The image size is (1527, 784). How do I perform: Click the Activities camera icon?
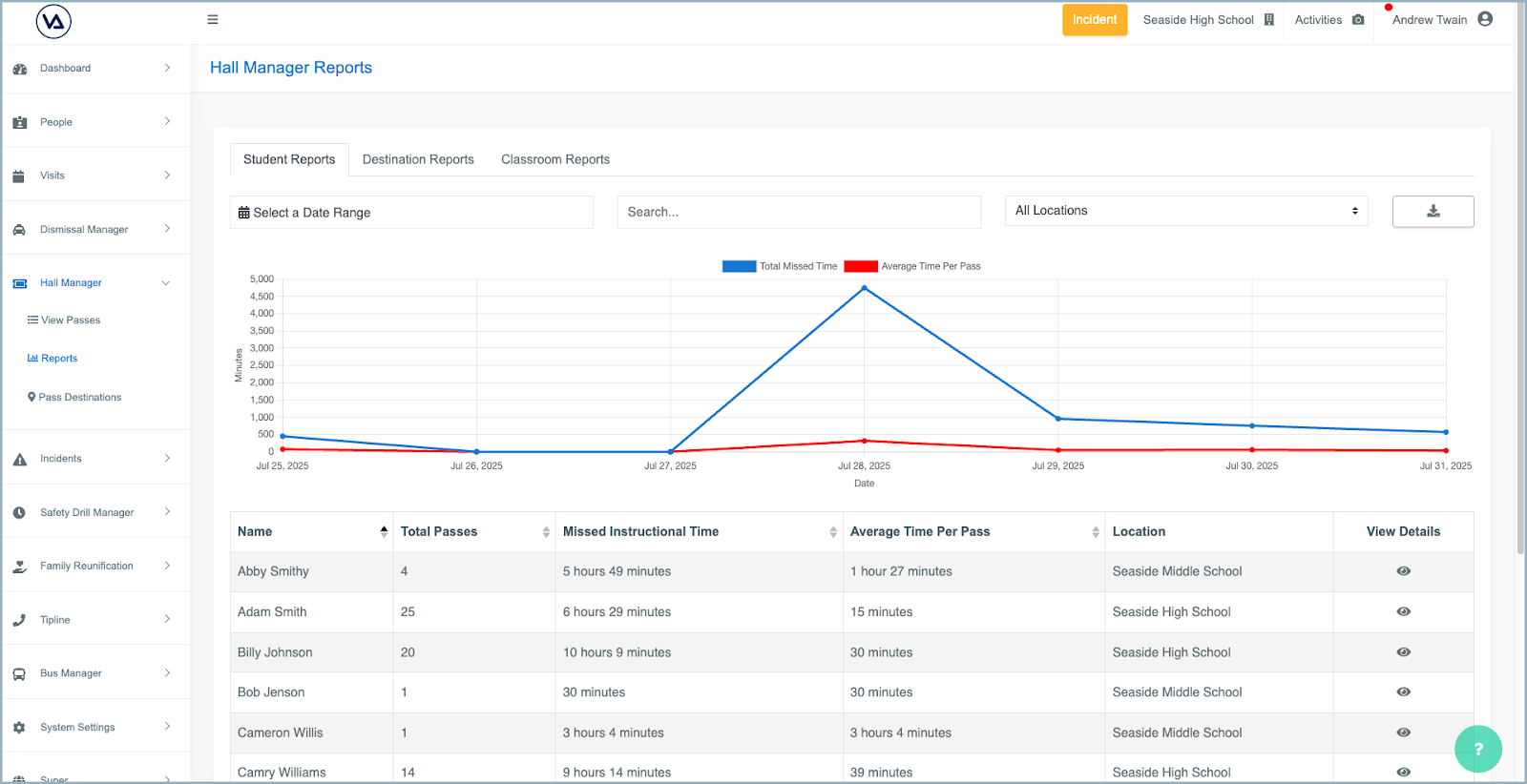click(1358, 20)
